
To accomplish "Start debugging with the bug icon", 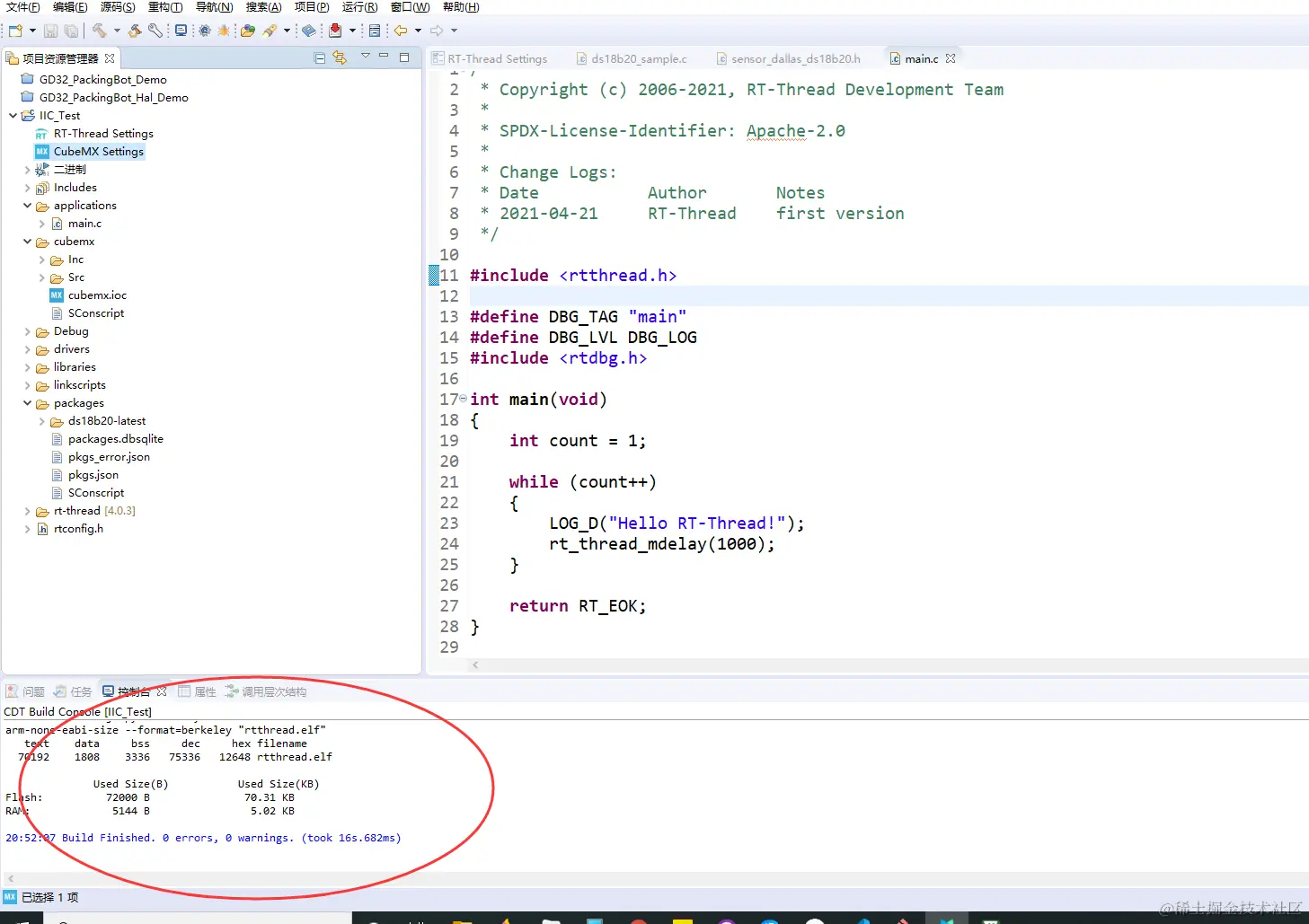I will (x=225, y=31).
